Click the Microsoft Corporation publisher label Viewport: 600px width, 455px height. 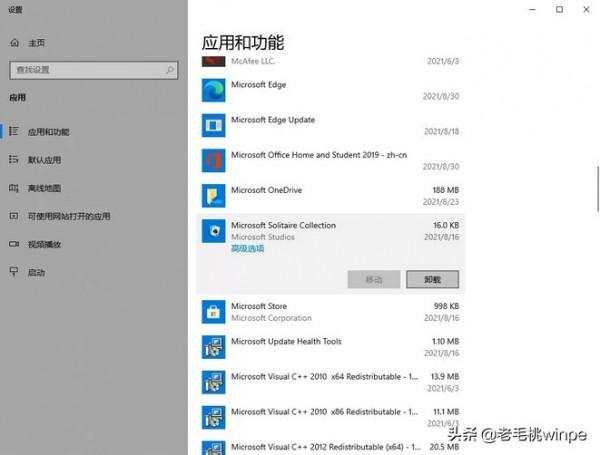(271, 318)
